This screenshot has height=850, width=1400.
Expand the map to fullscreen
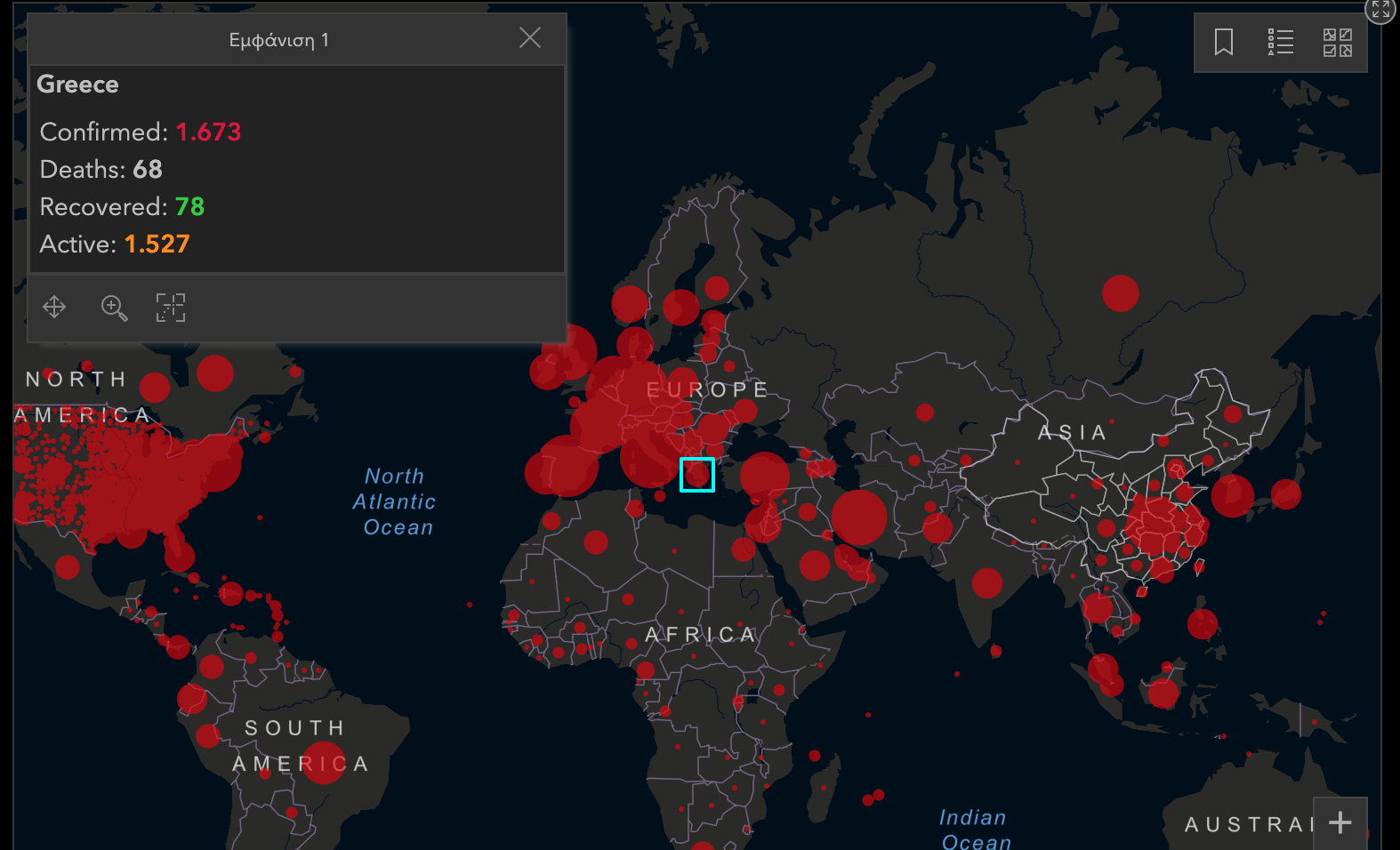click(x=1380, y=10)
